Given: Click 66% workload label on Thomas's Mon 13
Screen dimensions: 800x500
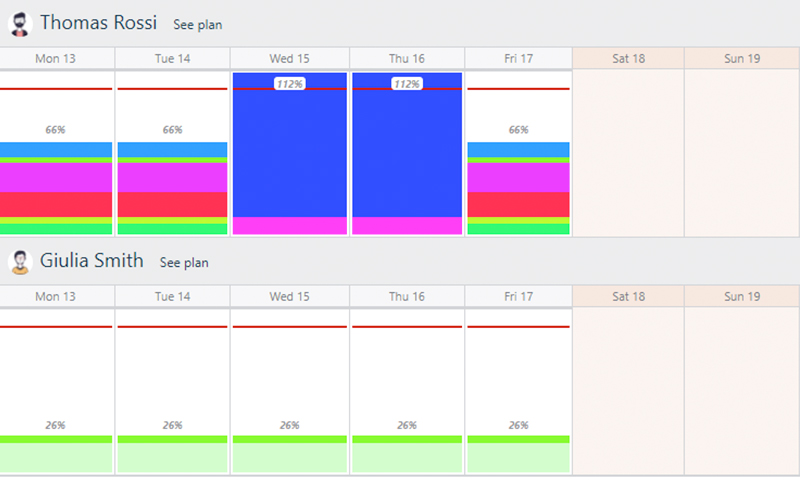Looking at the screenshot, I should click(x=56, y=130).
